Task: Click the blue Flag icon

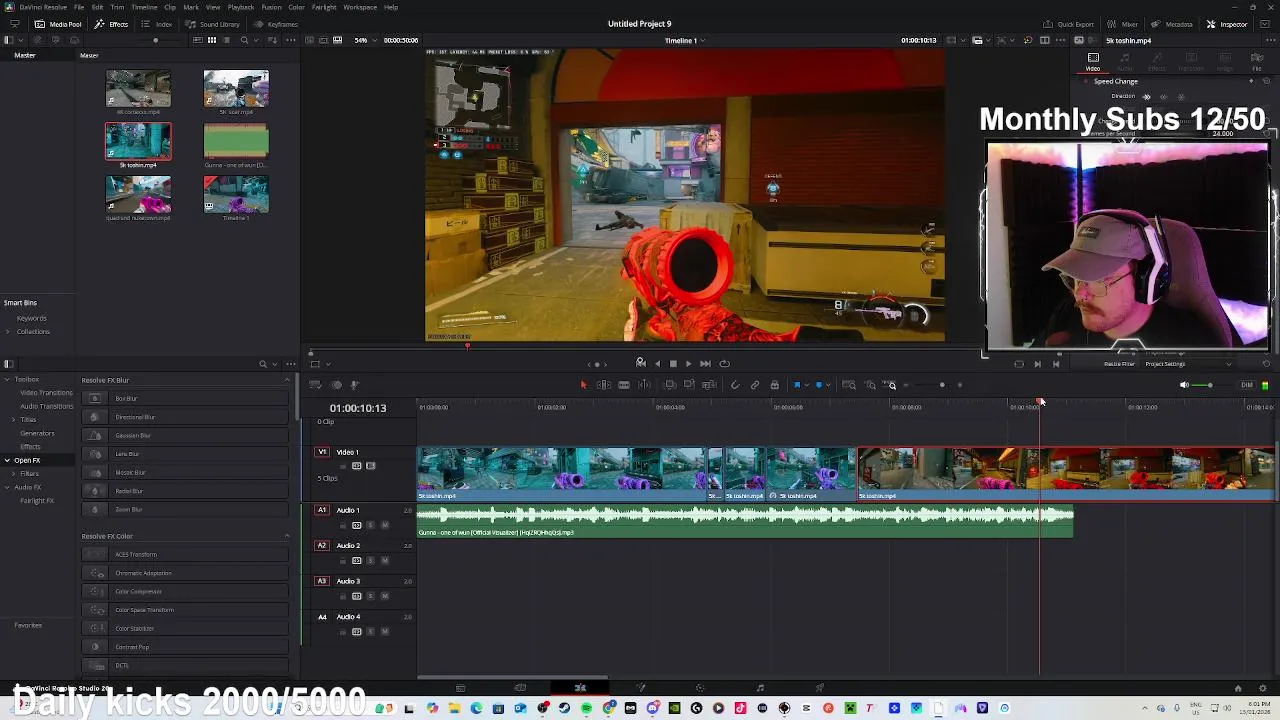Action: click(797, 385)
